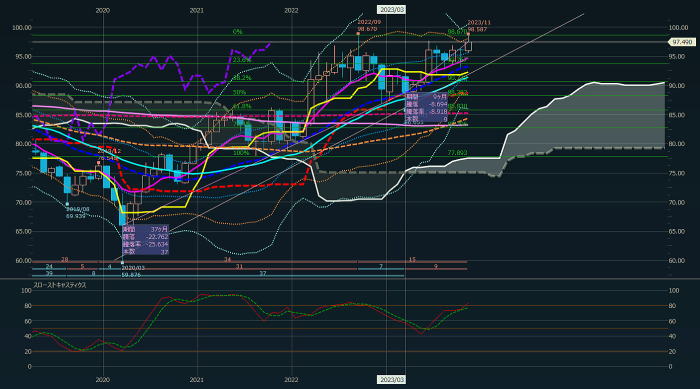This screenshot has height=389, width=700.
Task: Click the cycle count 7 on blue bar
Action: pos(381,267)
